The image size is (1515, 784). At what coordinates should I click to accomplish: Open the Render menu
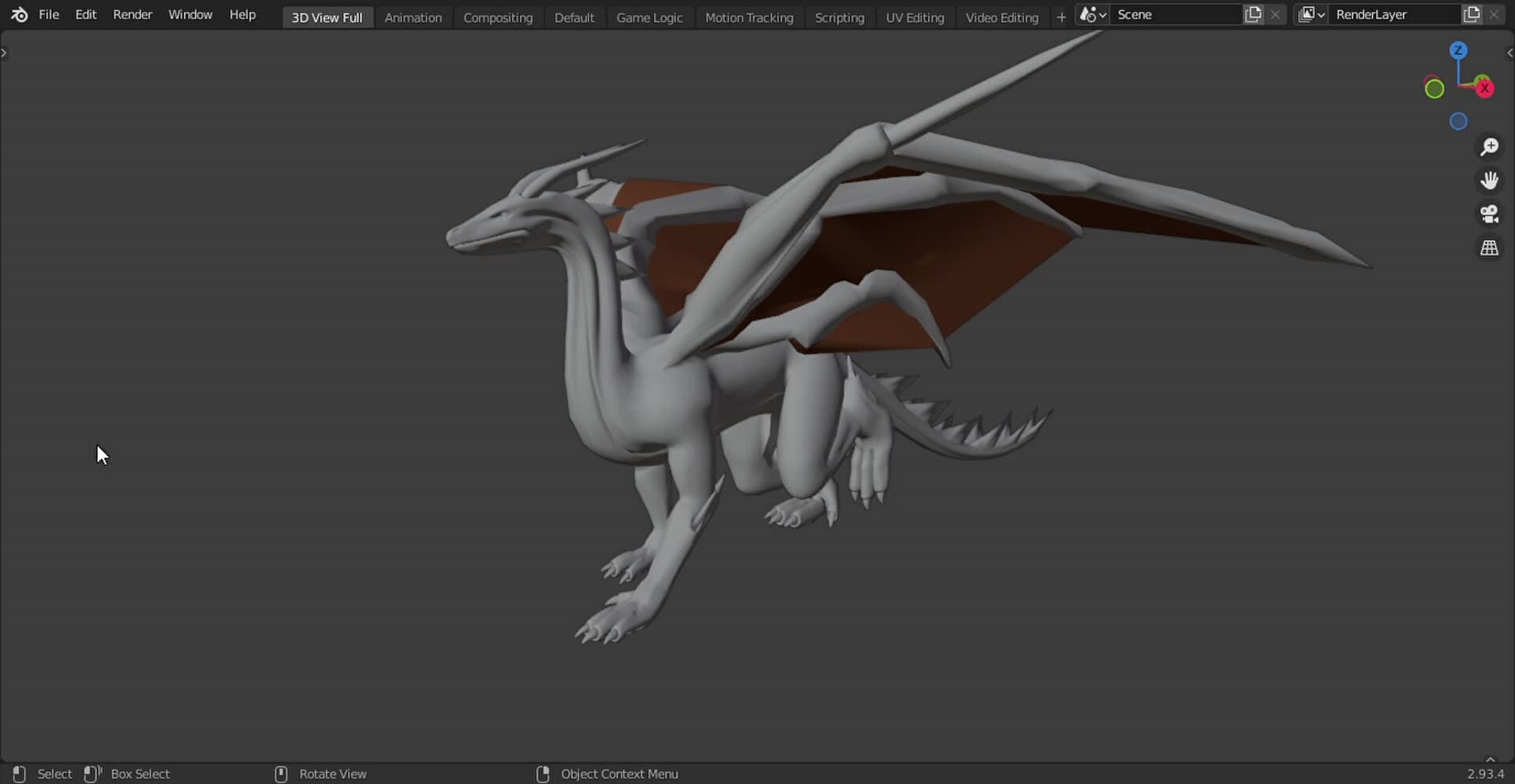pos(133,14)
